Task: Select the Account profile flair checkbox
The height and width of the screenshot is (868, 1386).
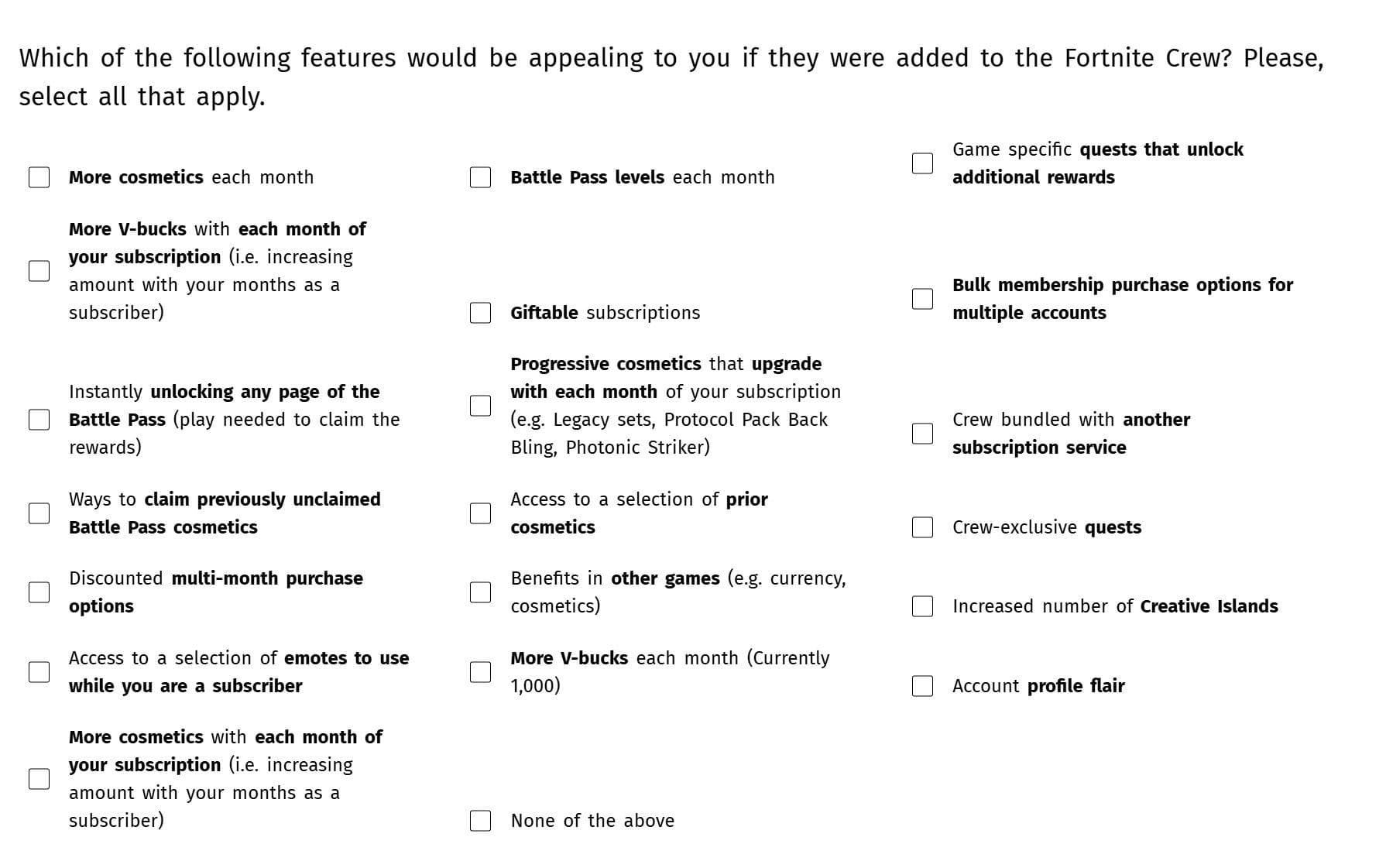Action: [922, 686]
